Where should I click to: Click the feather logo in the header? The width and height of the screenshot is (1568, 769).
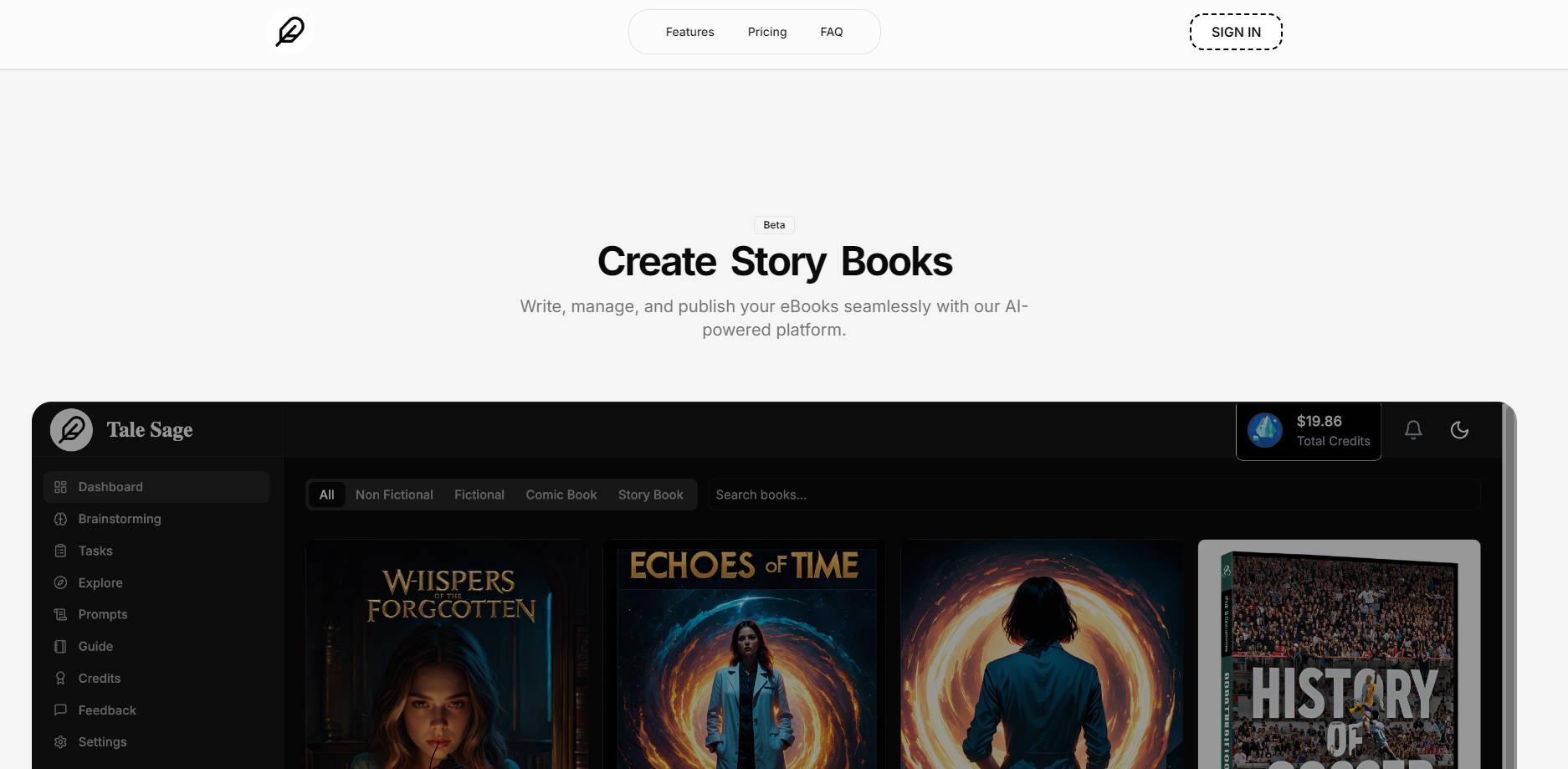click(x=290, y=32)
